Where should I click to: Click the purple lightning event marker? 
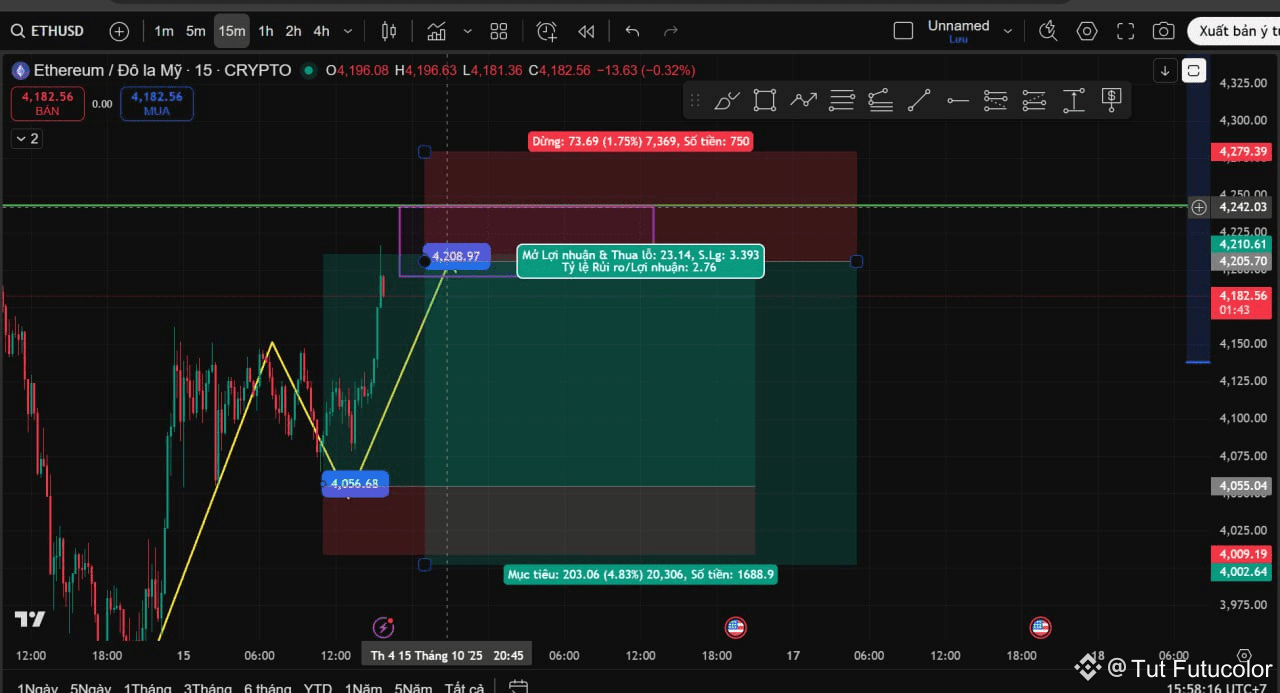point(383,627)
